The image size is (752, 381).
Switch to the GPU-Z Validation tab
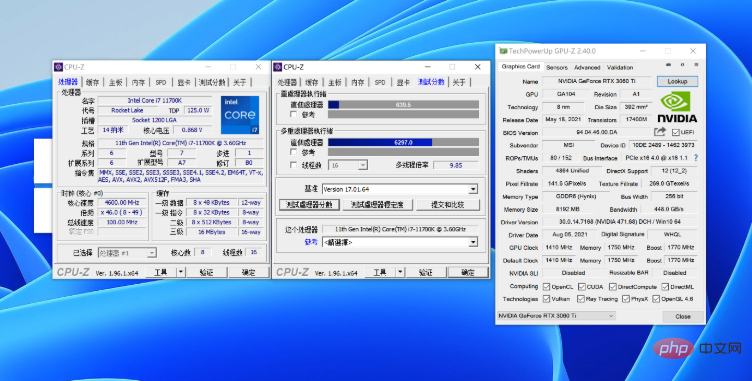(620, 67)
